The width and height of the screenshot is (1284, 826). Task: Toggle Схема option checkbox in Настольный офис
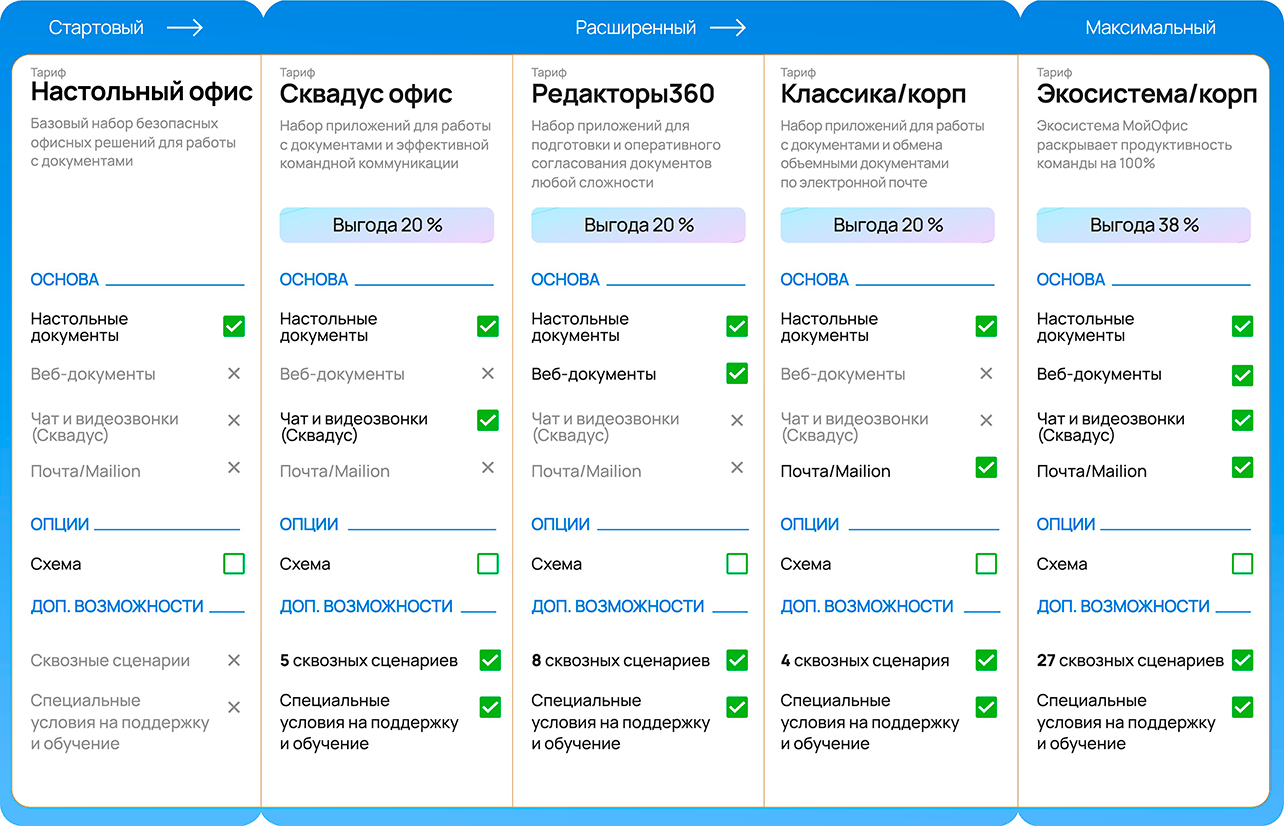pos(234,564)
